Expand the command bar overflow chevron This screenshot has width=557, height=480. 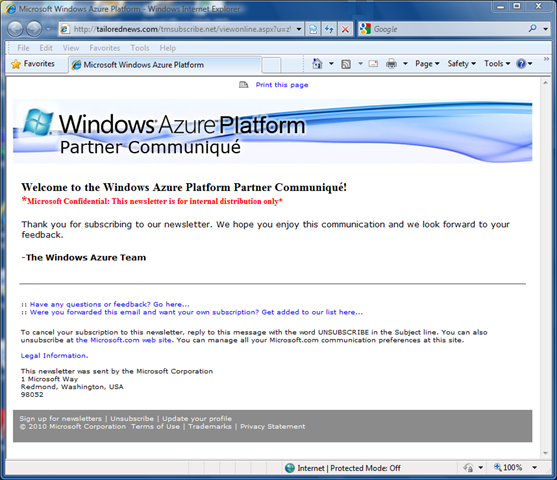click(546, 59)
